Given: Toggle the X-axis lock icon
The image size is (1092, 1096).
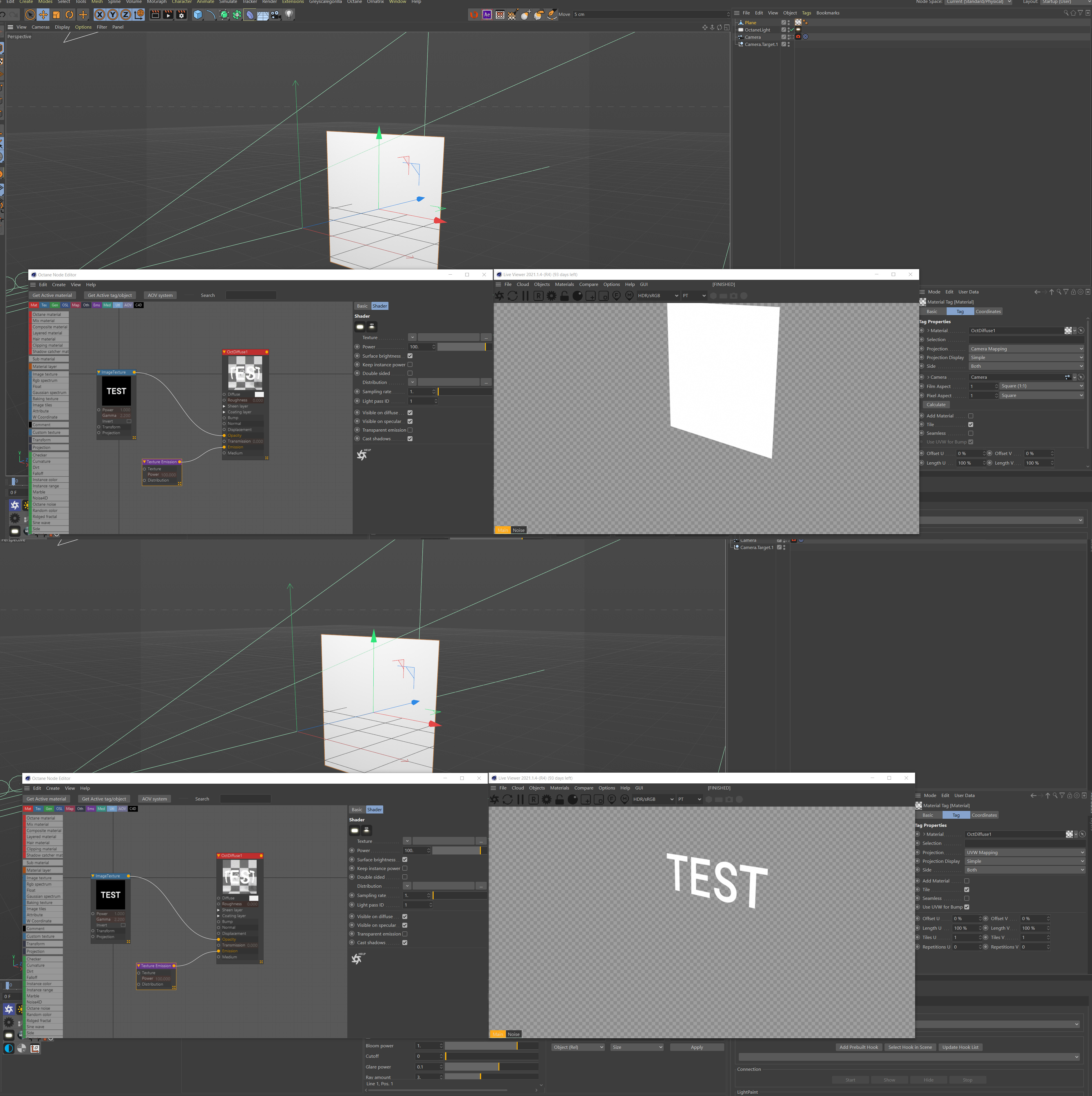Looking at the screenshot, I should pos(100,15).
